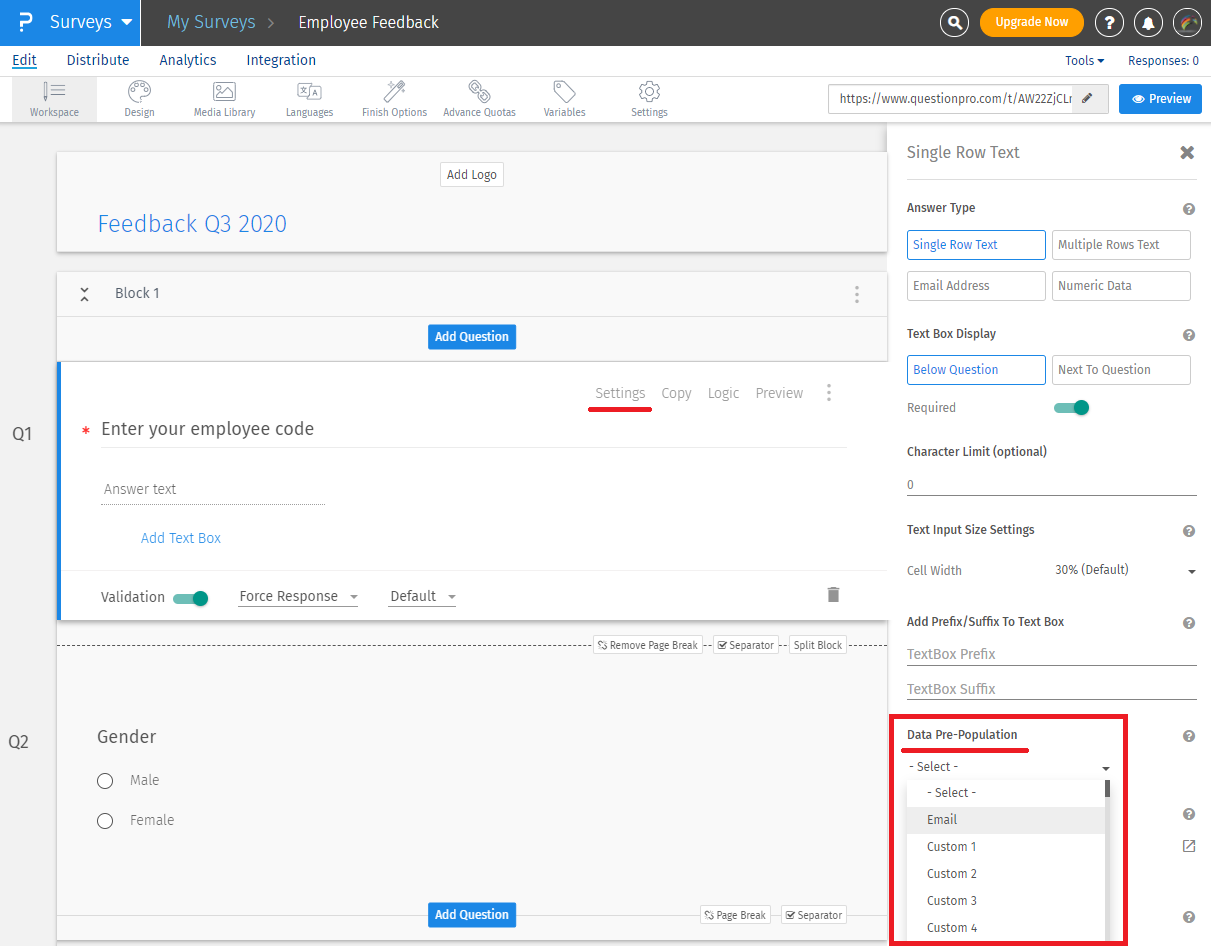This screenshot has width=1211, height=946.
Task: Open Advance Quotas tool
Action: click(479, 99)
